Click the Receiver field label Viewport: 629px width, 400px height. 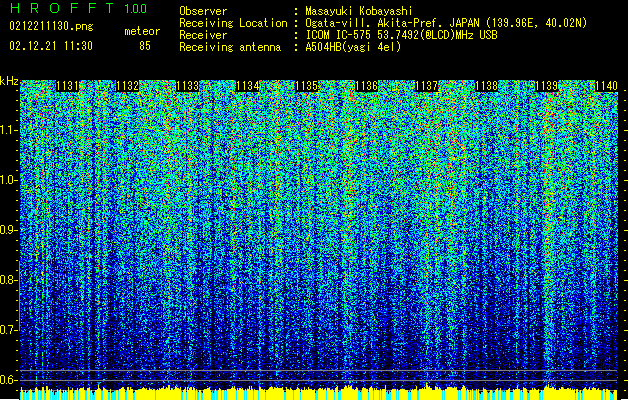203,35
